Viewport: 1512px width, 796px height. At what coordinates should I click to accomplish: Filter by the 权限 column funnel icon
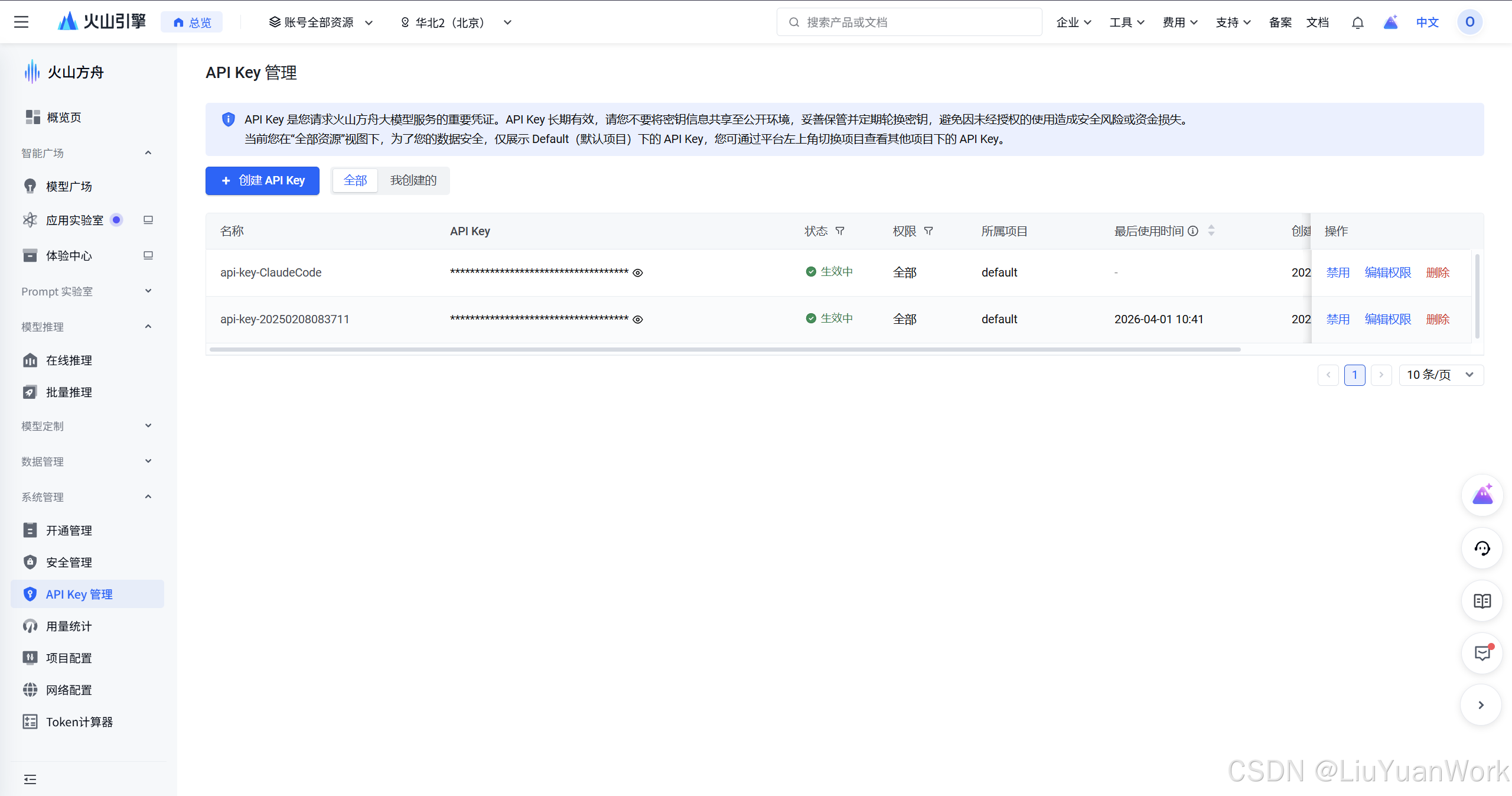[x=928, y=231]
